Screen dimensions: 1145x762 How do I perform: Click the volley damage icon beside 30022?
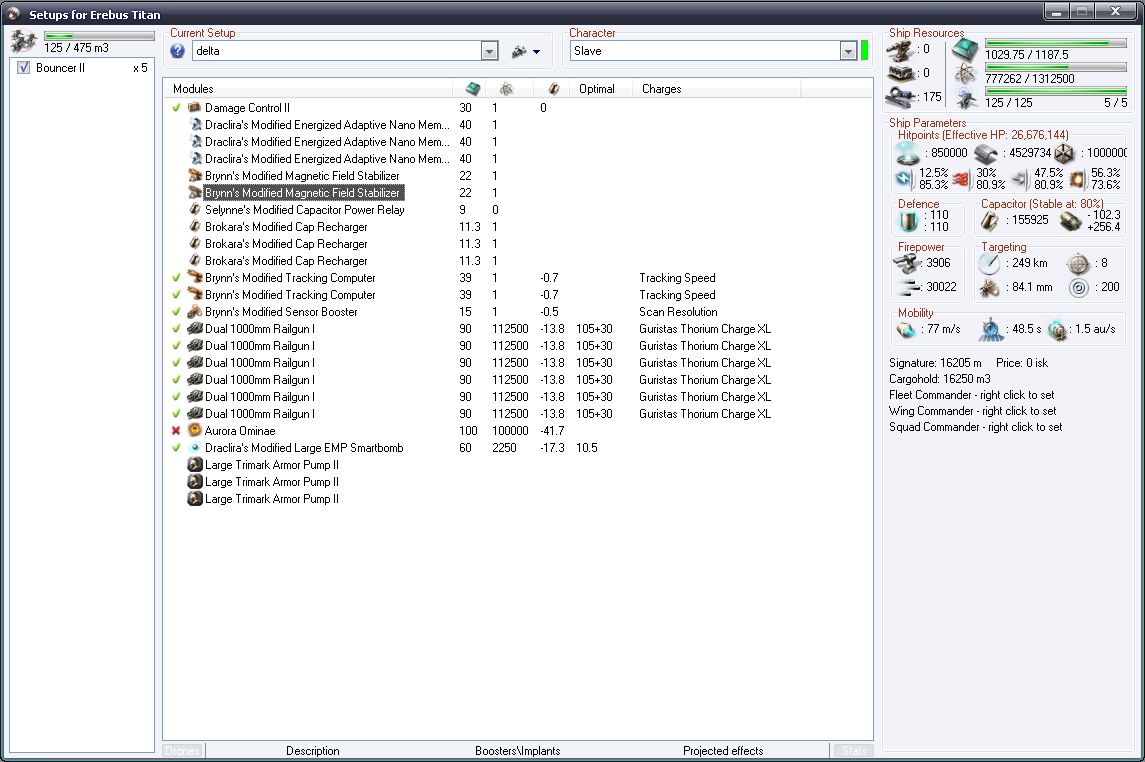pyautogui.click(x=909, y=288)
